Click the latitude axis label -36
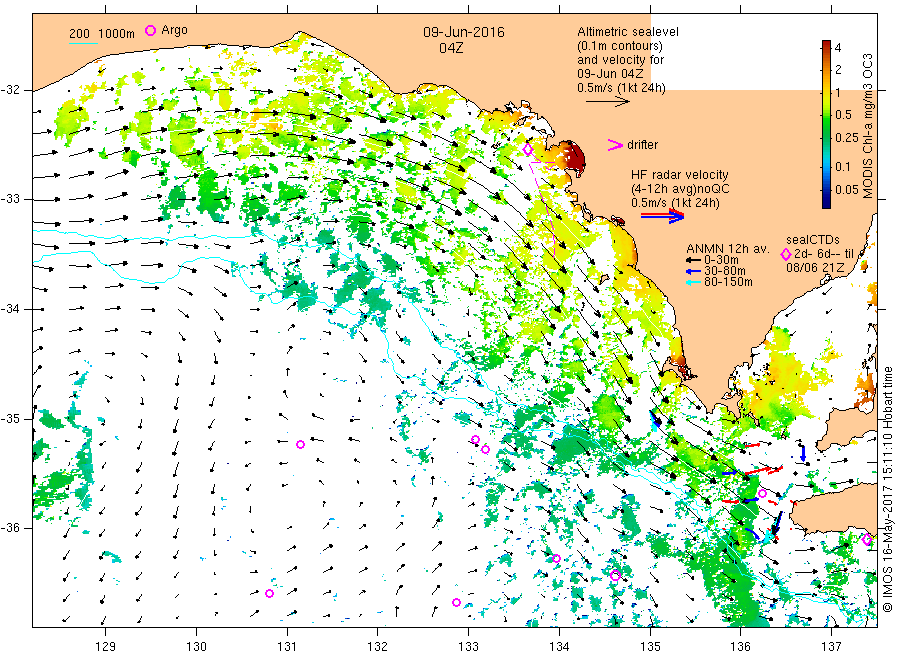 click(x=10, y=528)
